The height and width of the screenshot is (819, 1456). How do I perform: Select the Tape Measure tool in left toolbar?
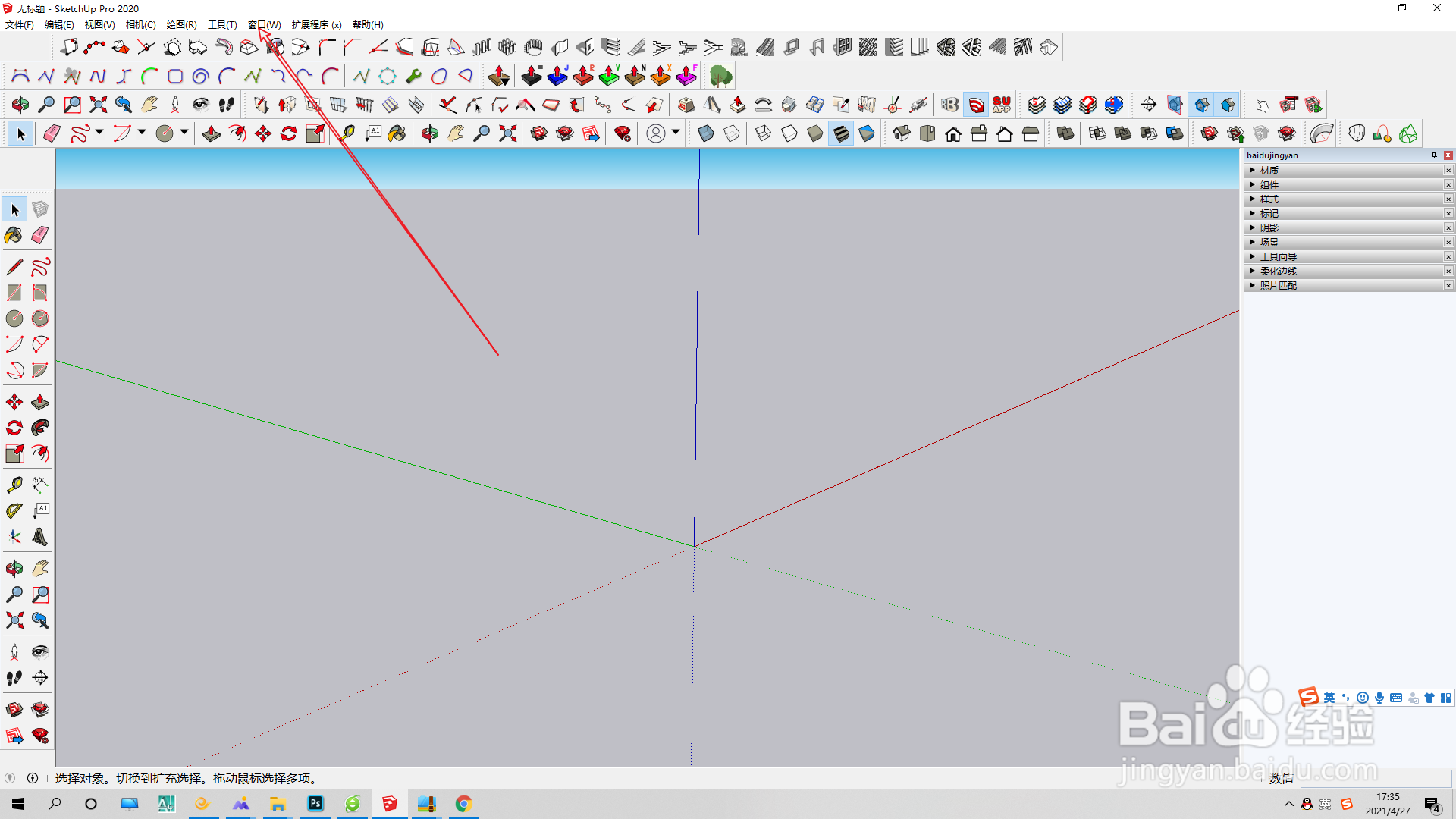[x=14, y=485]
